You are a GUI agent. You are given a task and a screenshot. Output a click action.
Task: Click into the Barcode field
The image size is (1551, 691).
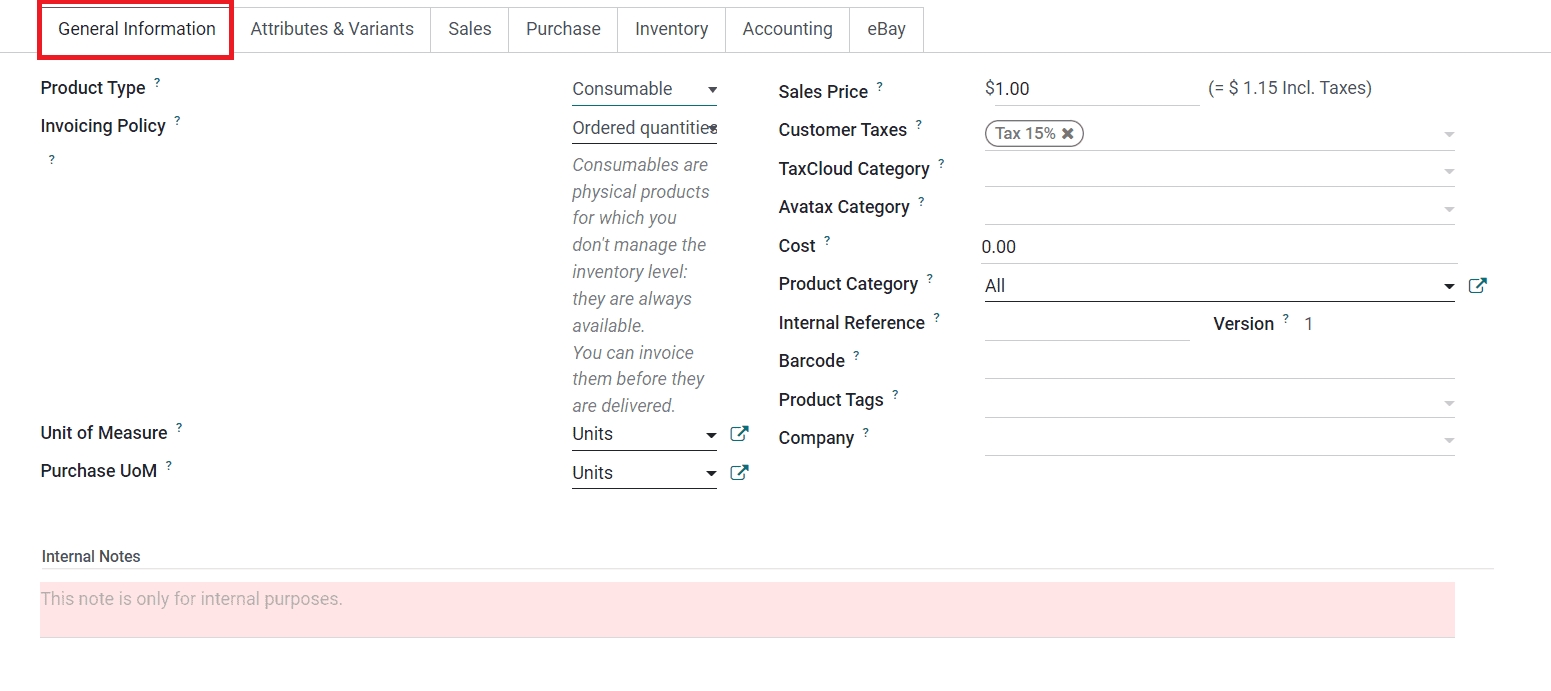click(x=1218, y=362)
